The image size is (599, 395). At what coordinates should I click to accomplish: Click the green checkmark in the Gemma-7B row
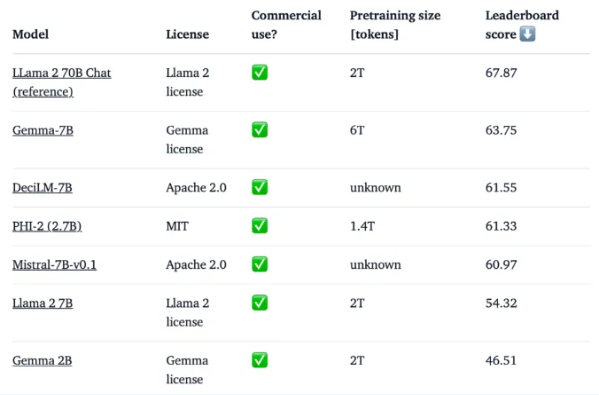pos(260,130)
